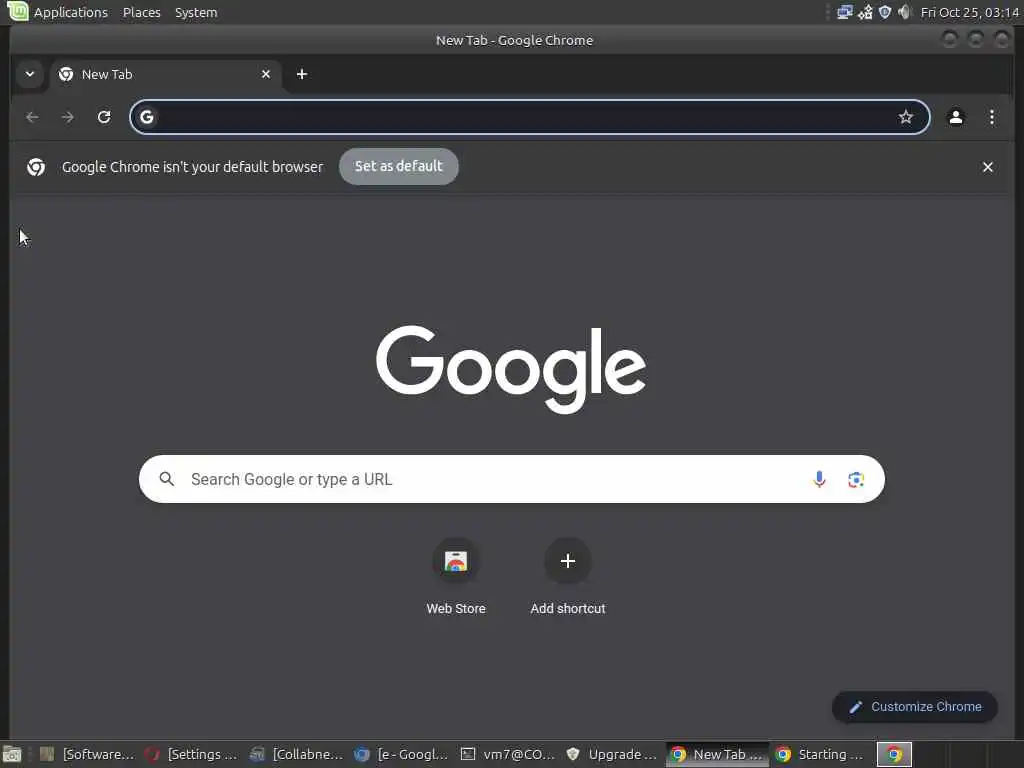Image resolution: width=1024 pixels, height=768 pixels.
Task: Open the Places menu
Action: (142, 12)
